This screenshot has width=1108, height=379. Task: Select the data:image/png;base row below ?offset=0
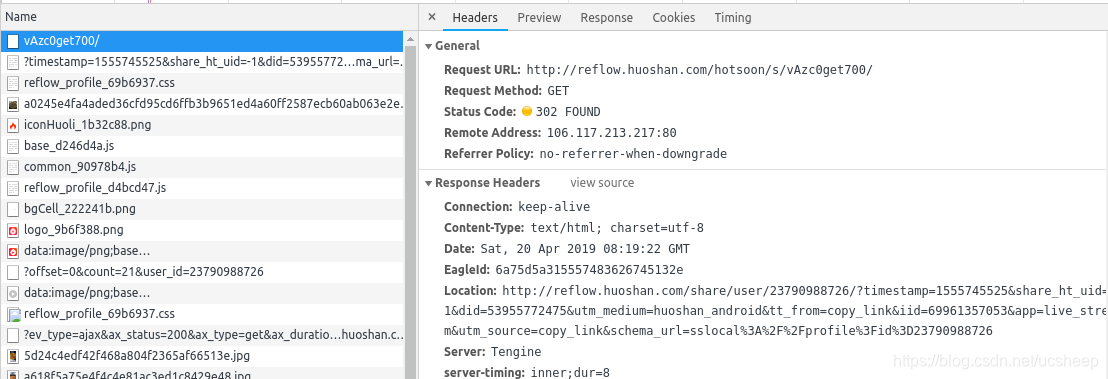click(202, 293)
